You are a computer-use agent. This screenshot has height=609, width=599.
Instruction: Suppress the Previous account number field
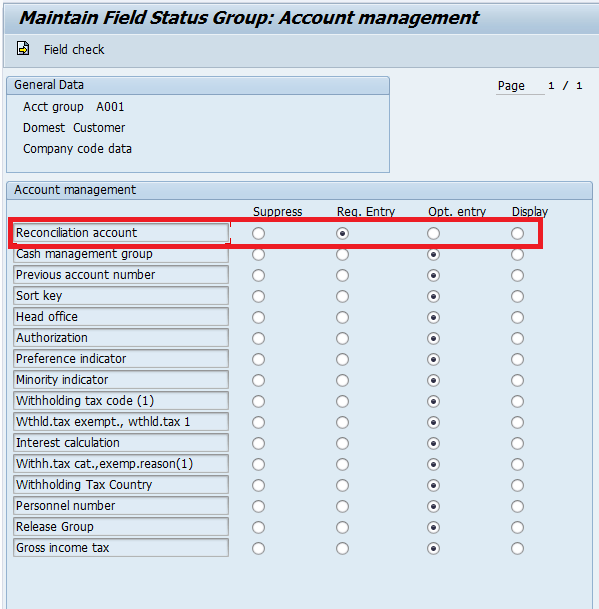pyautogui.click(x=258, y=275)
